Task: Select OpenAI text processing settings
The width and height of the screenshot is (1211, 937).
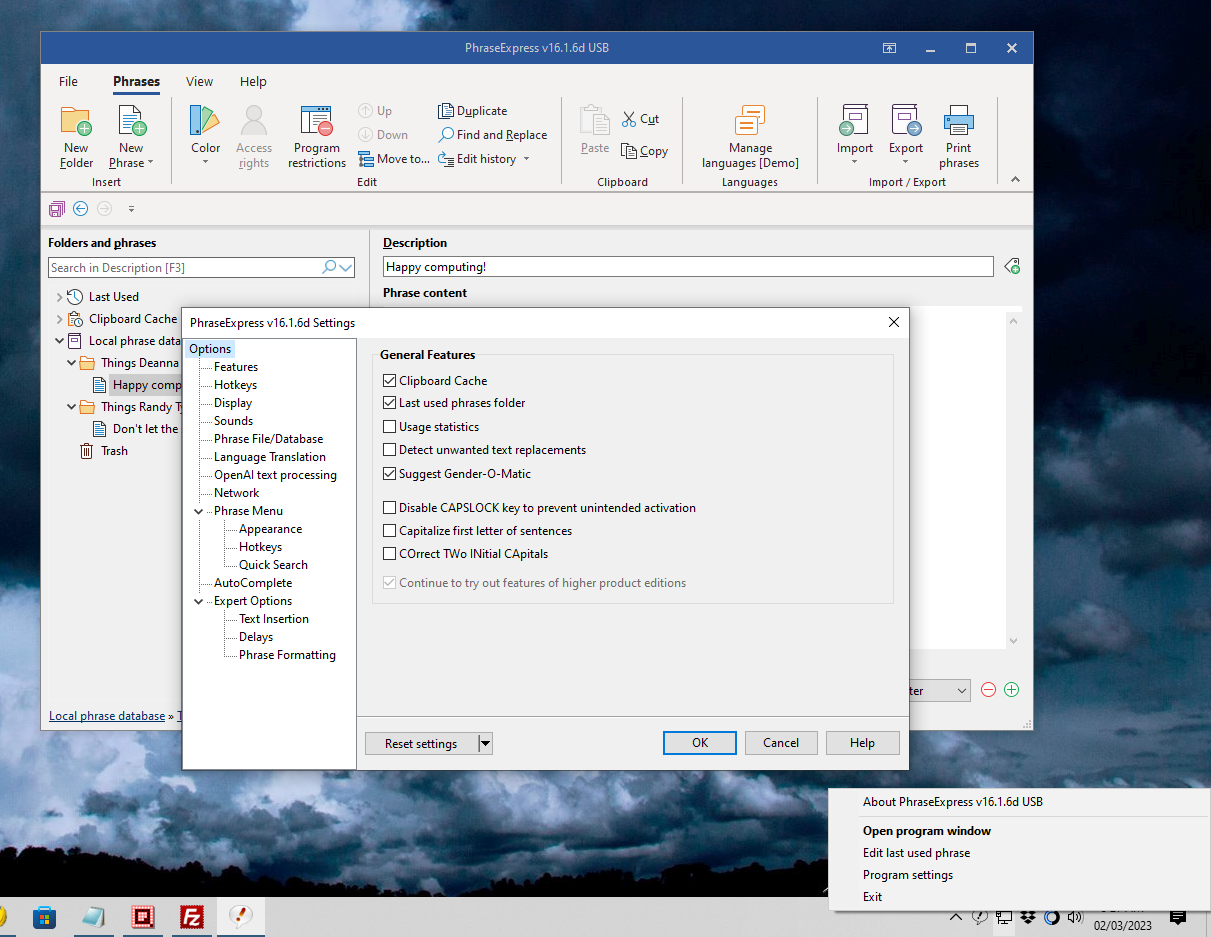Action: pyautogui.click(x=275, y=475)
